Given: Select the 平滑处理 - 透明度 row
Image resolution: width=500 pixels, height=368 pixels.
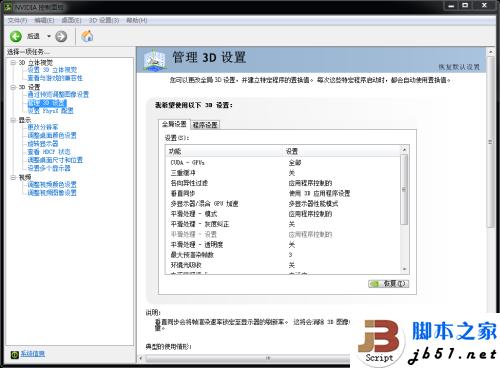Looking at the screenshot, I should coord(283,245).
